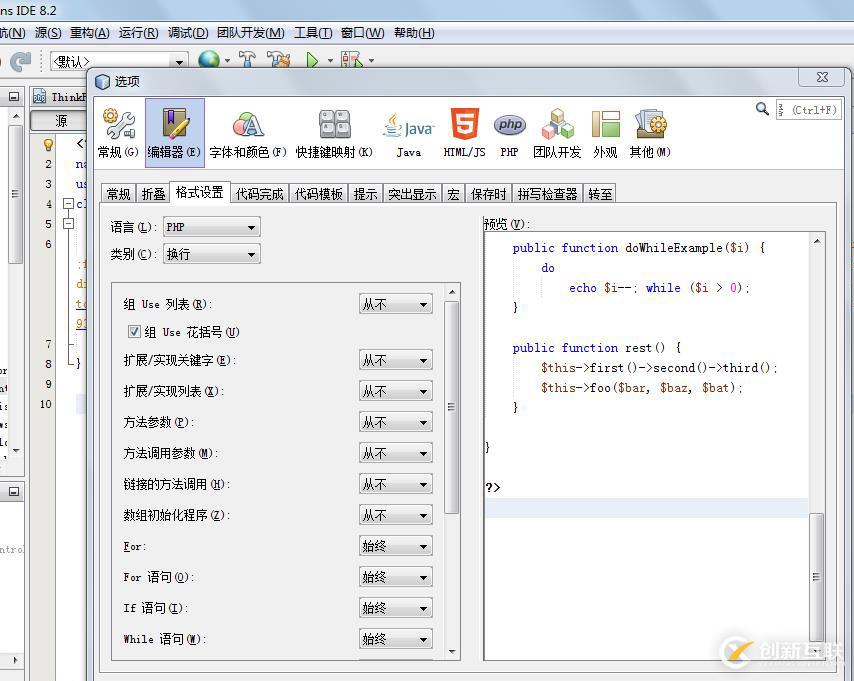854x681 pixels.
Task: Open the 重构(A) menu
Action: tap(90, 33)
